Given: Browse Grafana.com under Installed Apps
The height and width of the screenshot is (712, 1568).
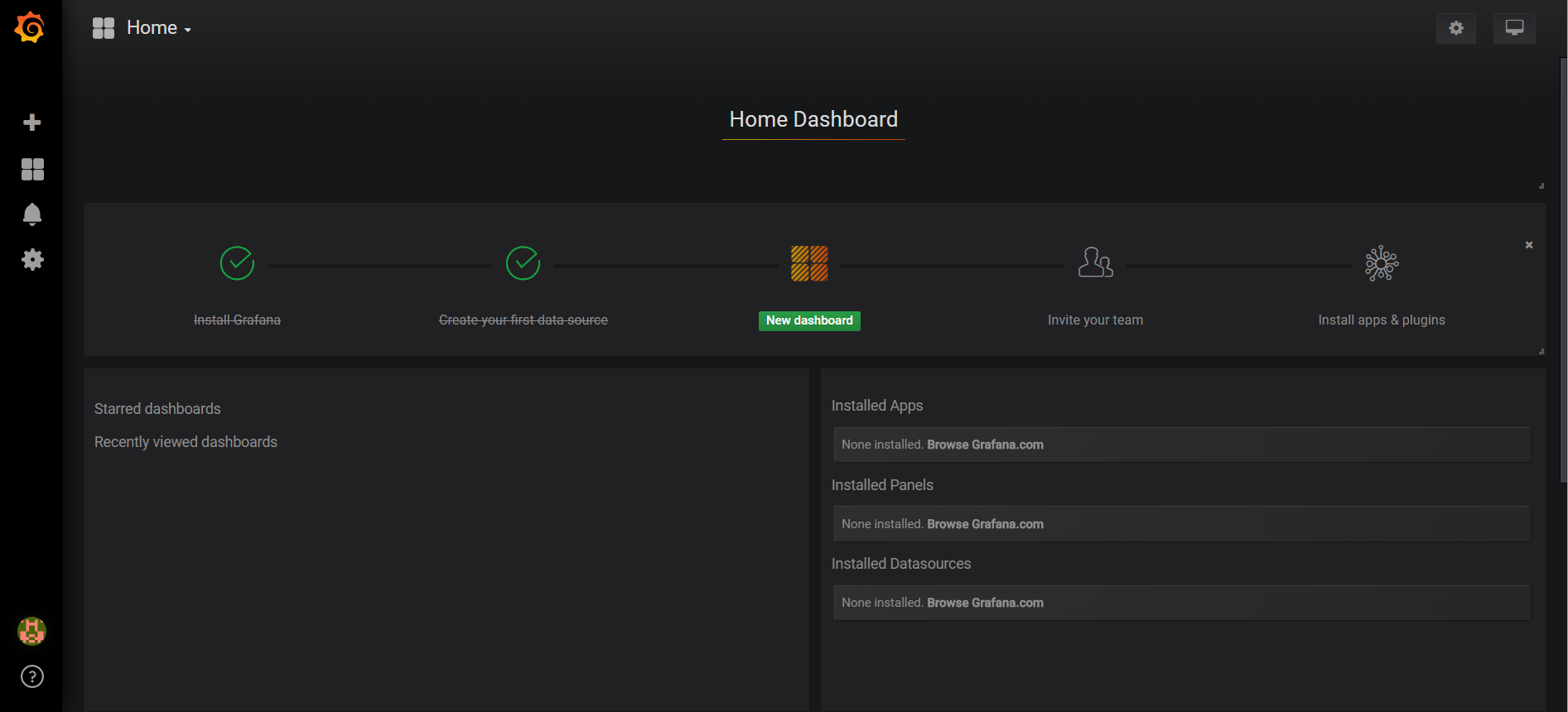Looking at the screenshot, I should [x=985, y=445].
